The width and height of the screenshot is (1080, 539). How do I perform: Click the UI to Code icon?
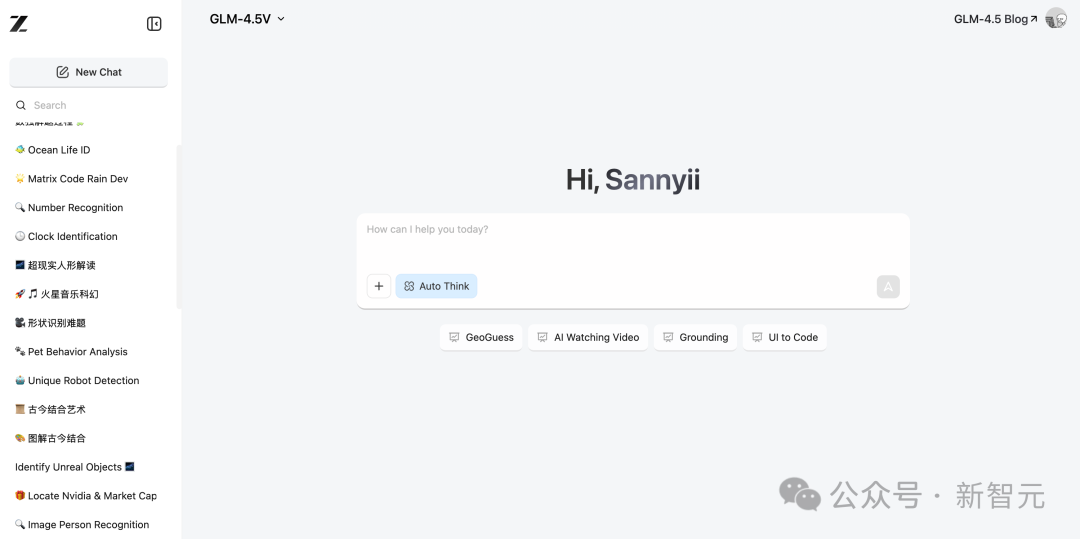pyautogui.click(x=757, y=337)
